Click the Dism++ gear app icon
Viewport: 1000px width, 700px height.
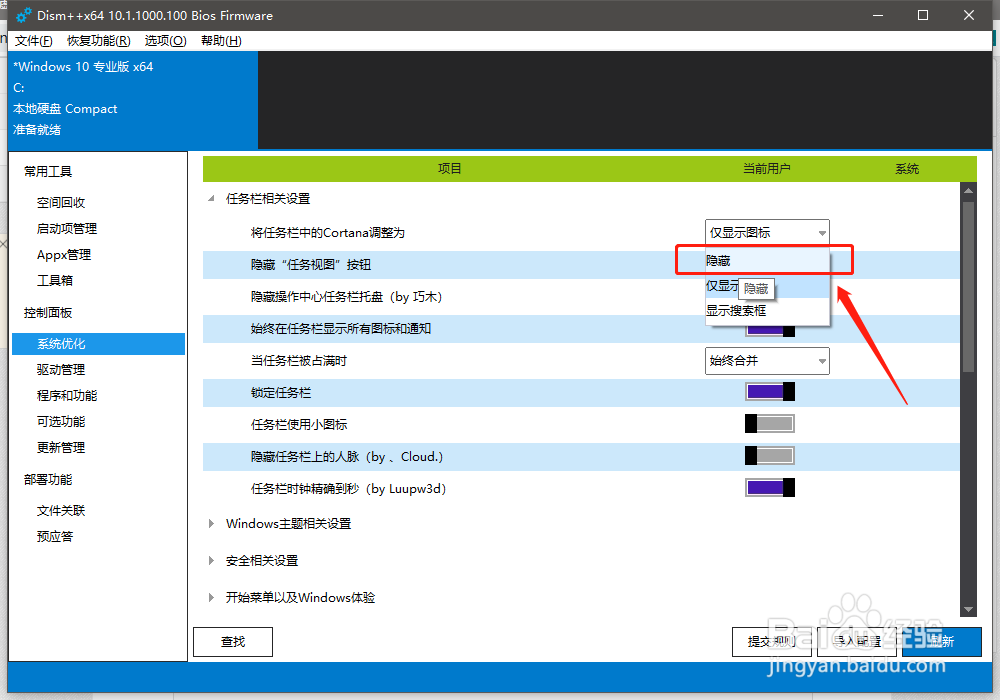(24, 15)
